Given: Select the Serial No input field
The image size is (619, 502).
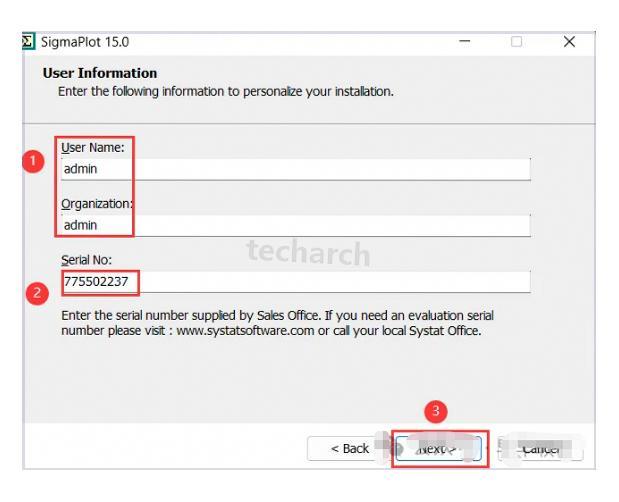Looking at the screenshot, I should click(295, 282).
